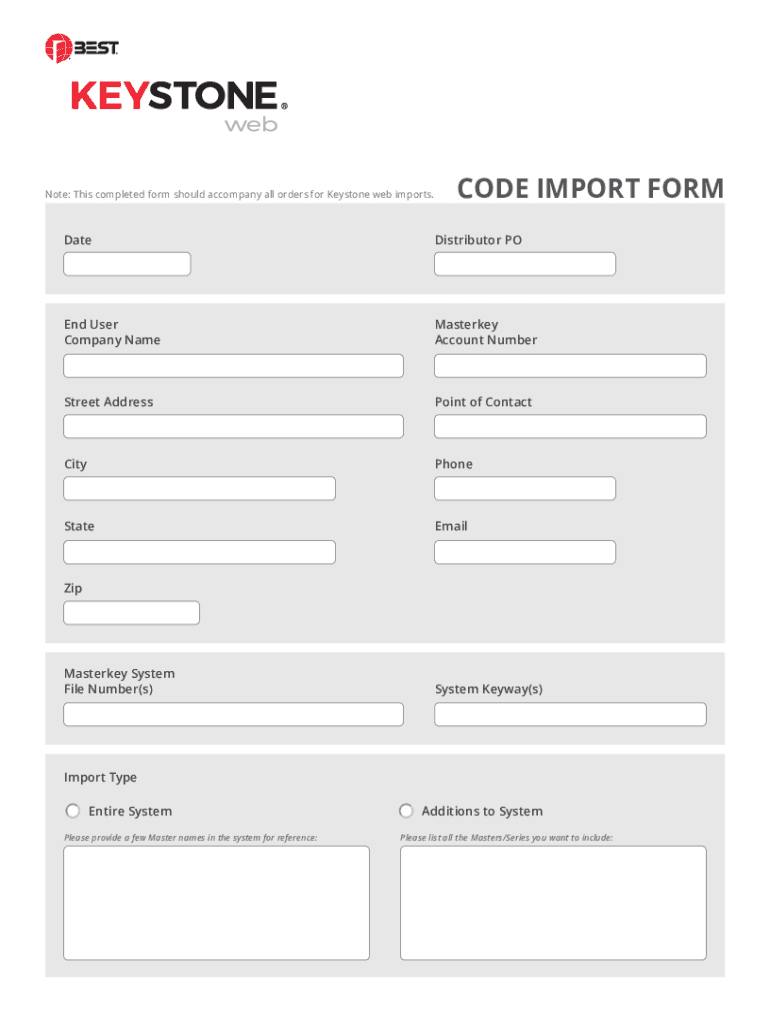Click the City text box
This screenshot has width=770, height=1024.
[199, 489]
